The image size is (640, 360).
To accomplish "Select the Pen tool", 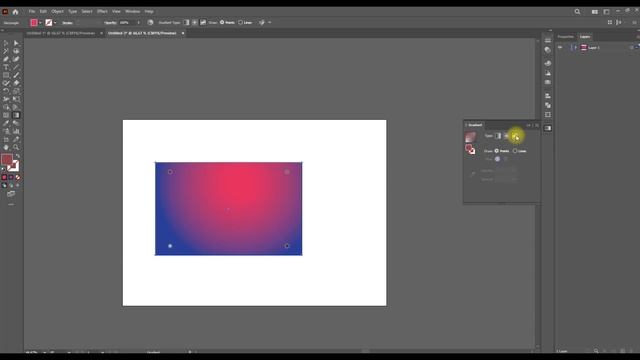I will 6,59.
